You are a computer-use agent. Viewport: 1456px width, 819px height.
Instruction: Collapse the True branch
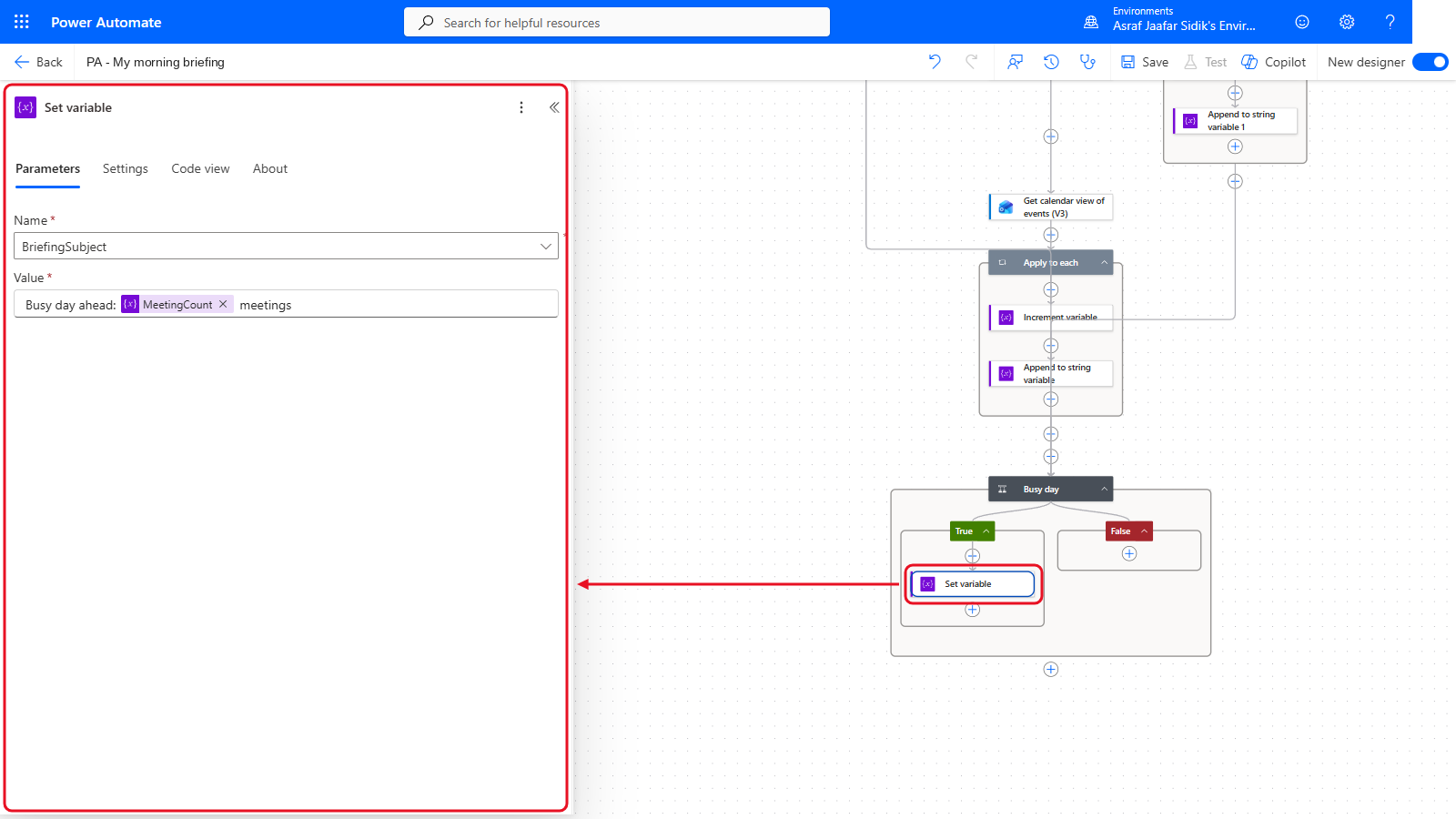point(986,531)
